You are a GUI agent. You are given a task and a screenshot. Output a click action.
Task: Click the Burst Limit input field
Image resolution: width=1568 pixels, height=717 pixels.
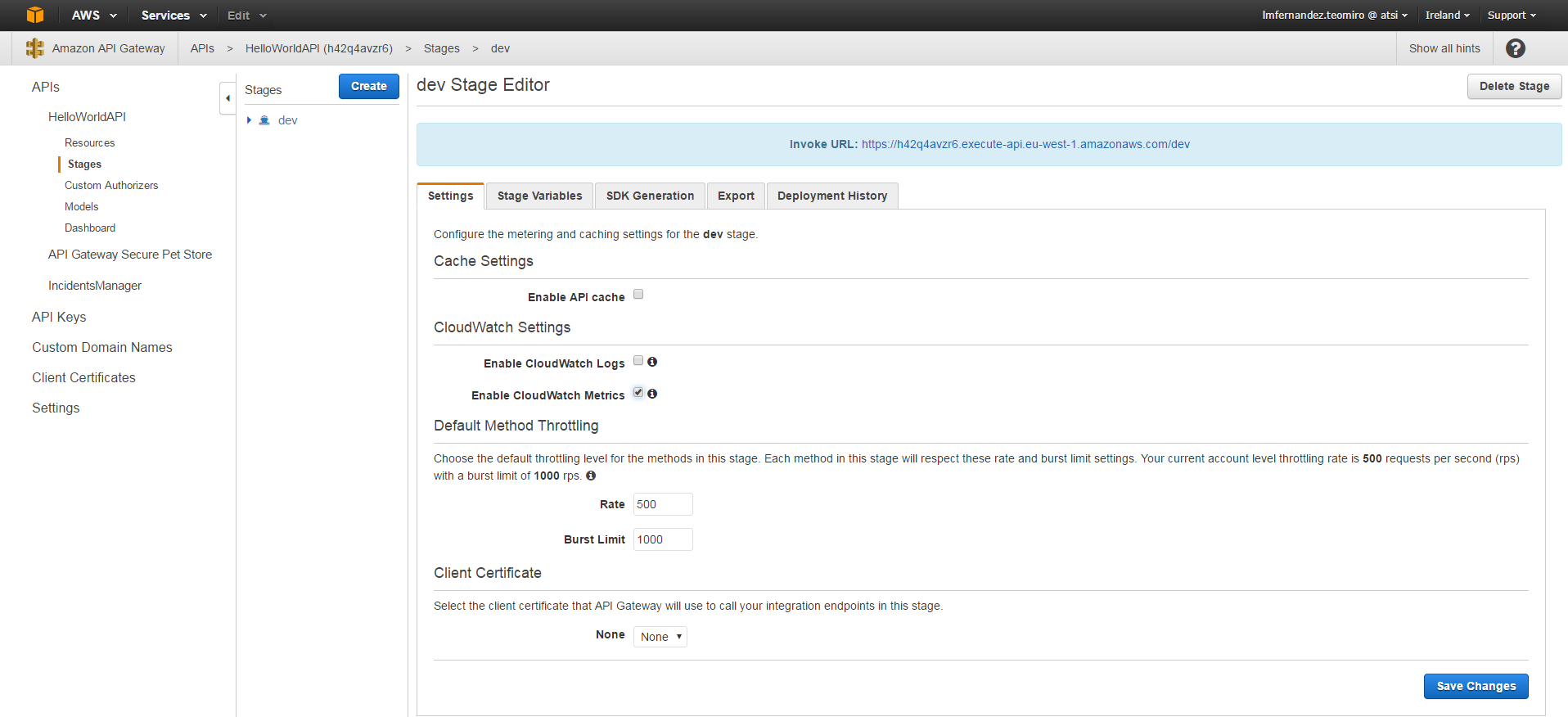(663, 539)
